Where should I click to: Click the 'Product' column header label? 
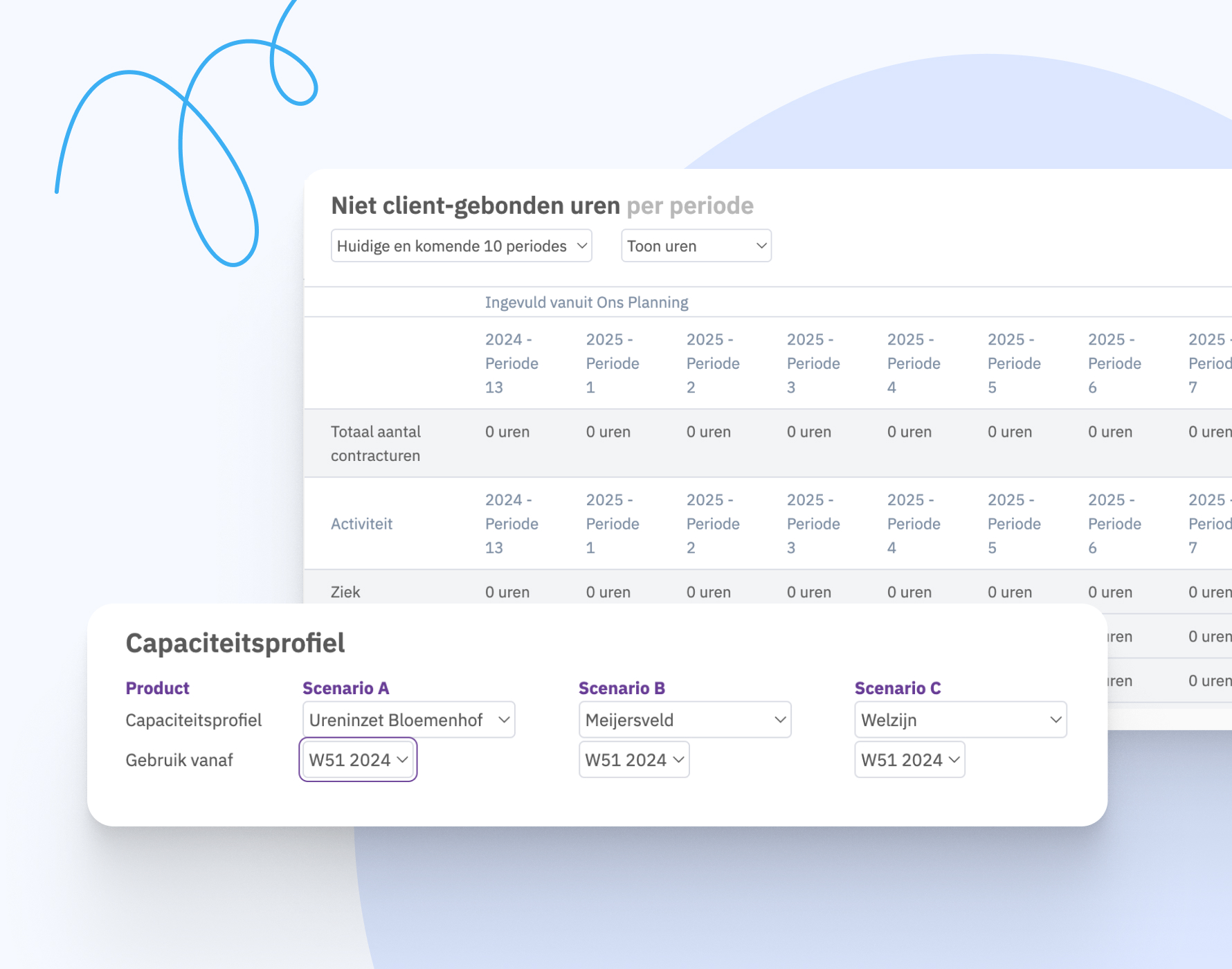[x=157, y=687]
